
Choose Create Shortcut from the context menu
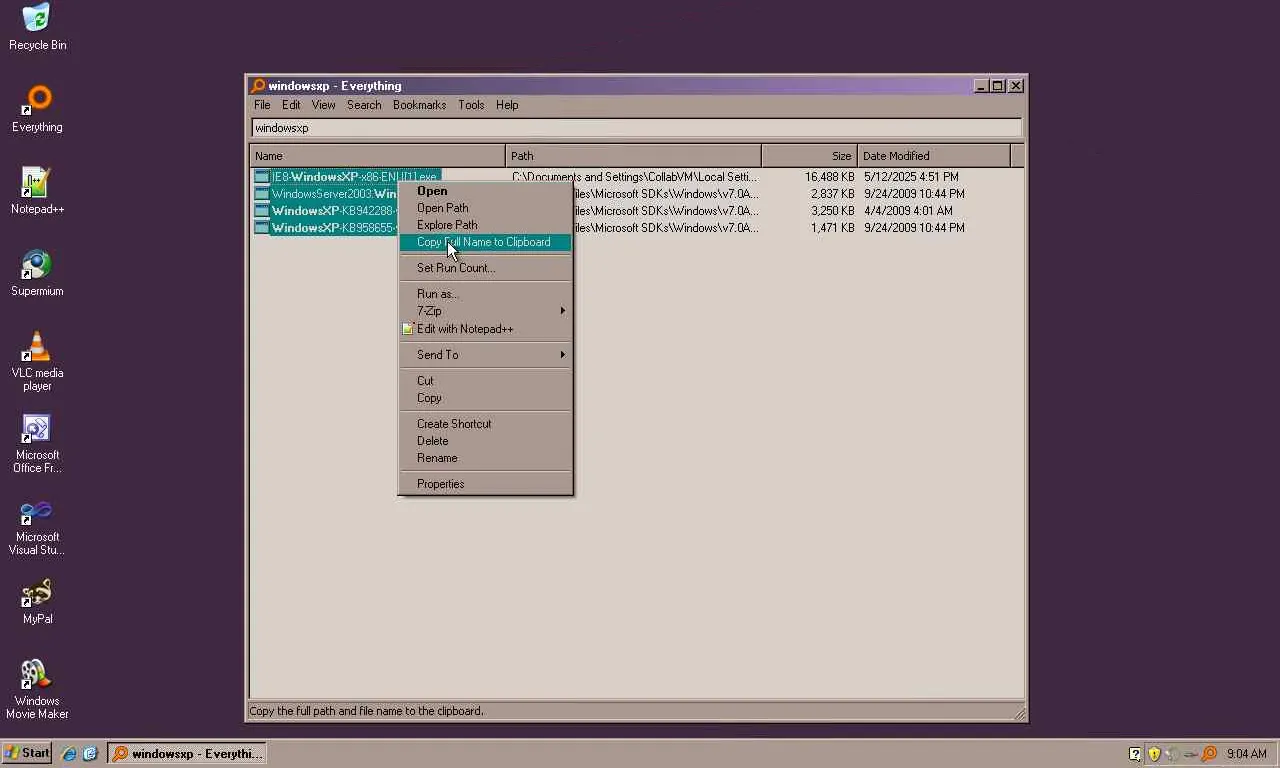pyautogui.click(x=485, y=424)
